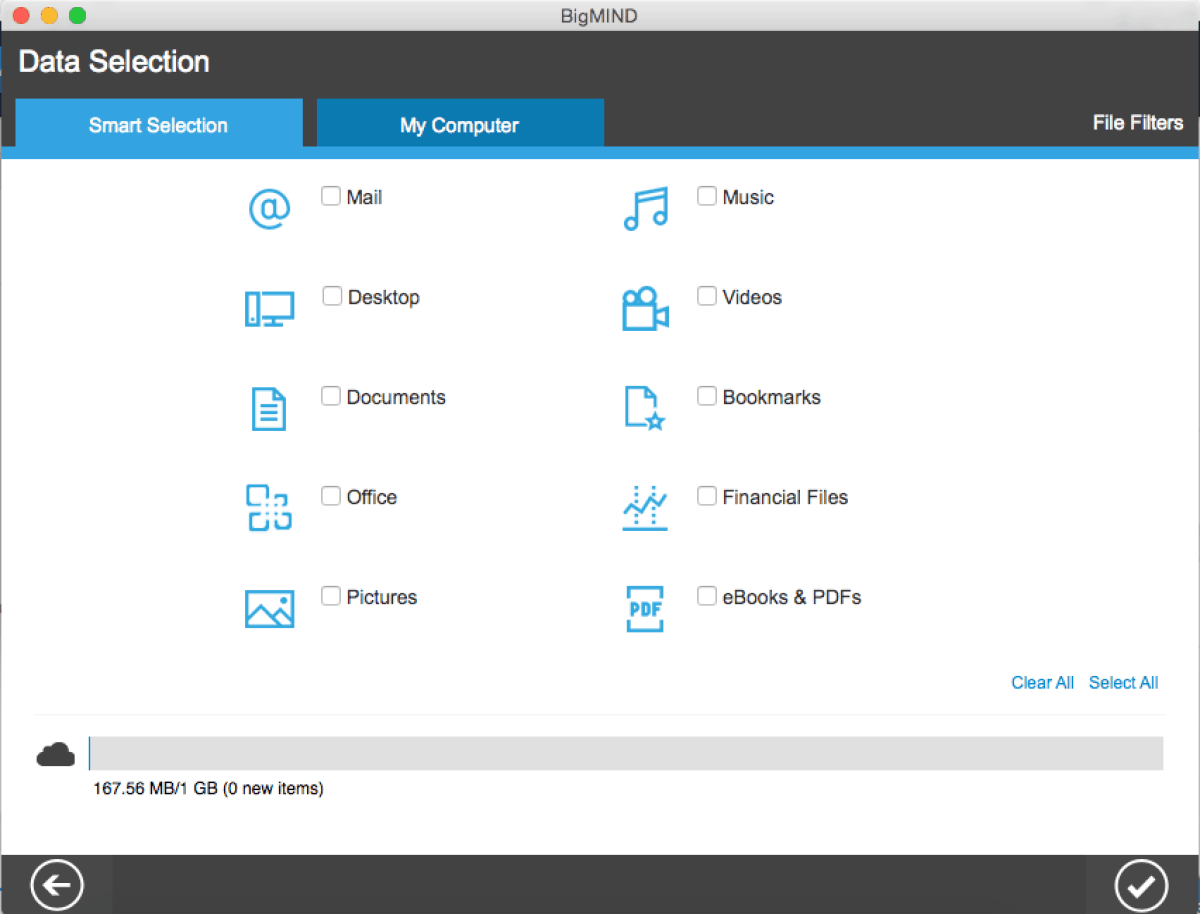1200x914 pixels.
Task: Click the Select All link
Action: coord(1123,683)
